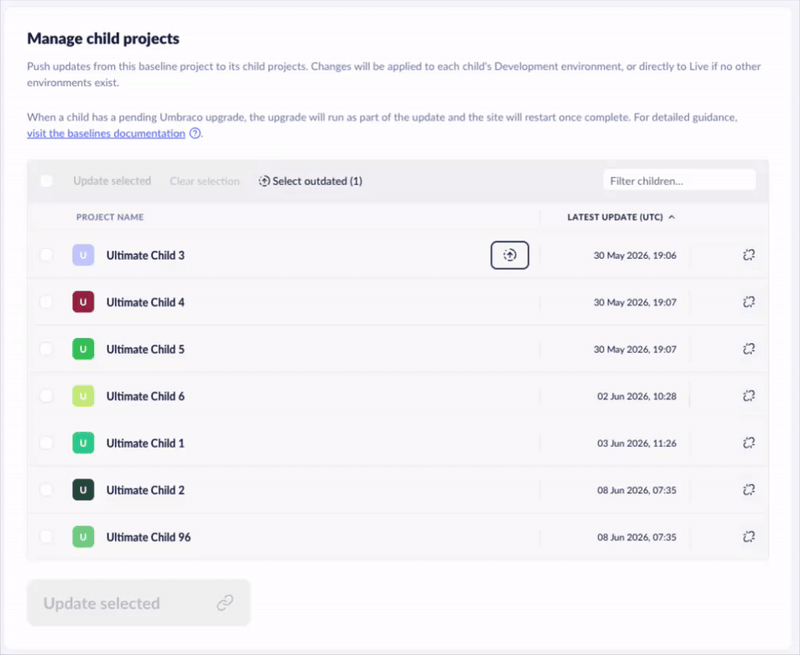This screenshot has width=800, height=655.
Task: Click the Ultimate Child 3 avatar icon
Action: coord(83,255)
